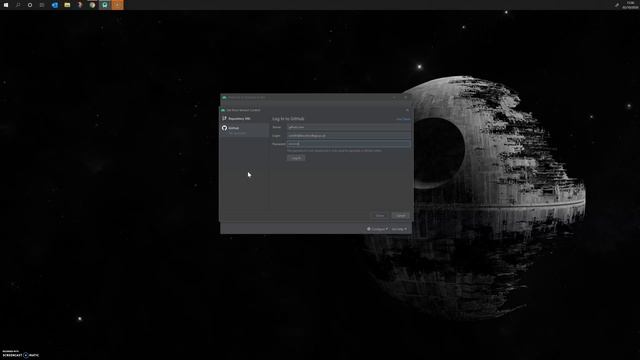Image resolution: width=640 pixels, height=360 pixels.
Task: Click the Clone button in the dialog
Action: tap(380, 216)
